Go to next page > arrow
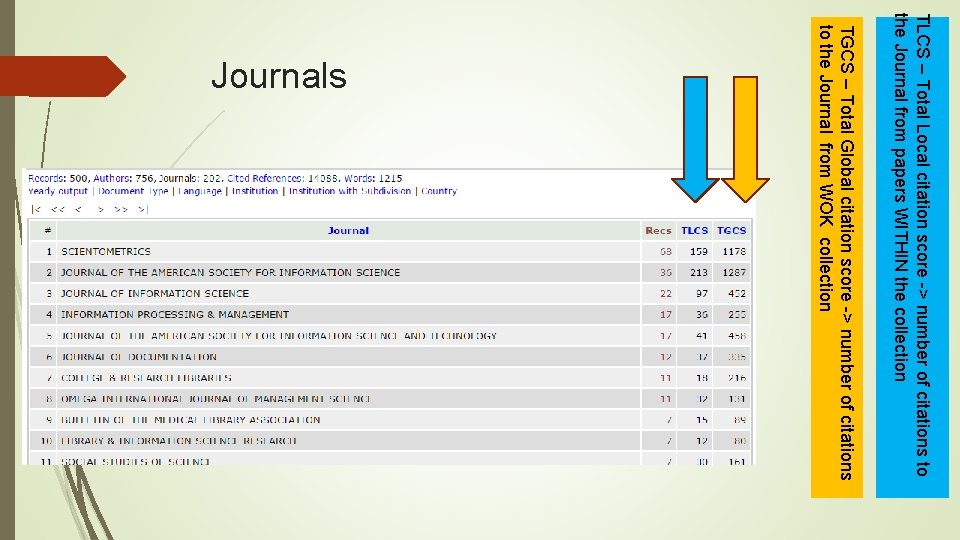Viewport: 960px width, 540px height. click(x=100, y=209)
